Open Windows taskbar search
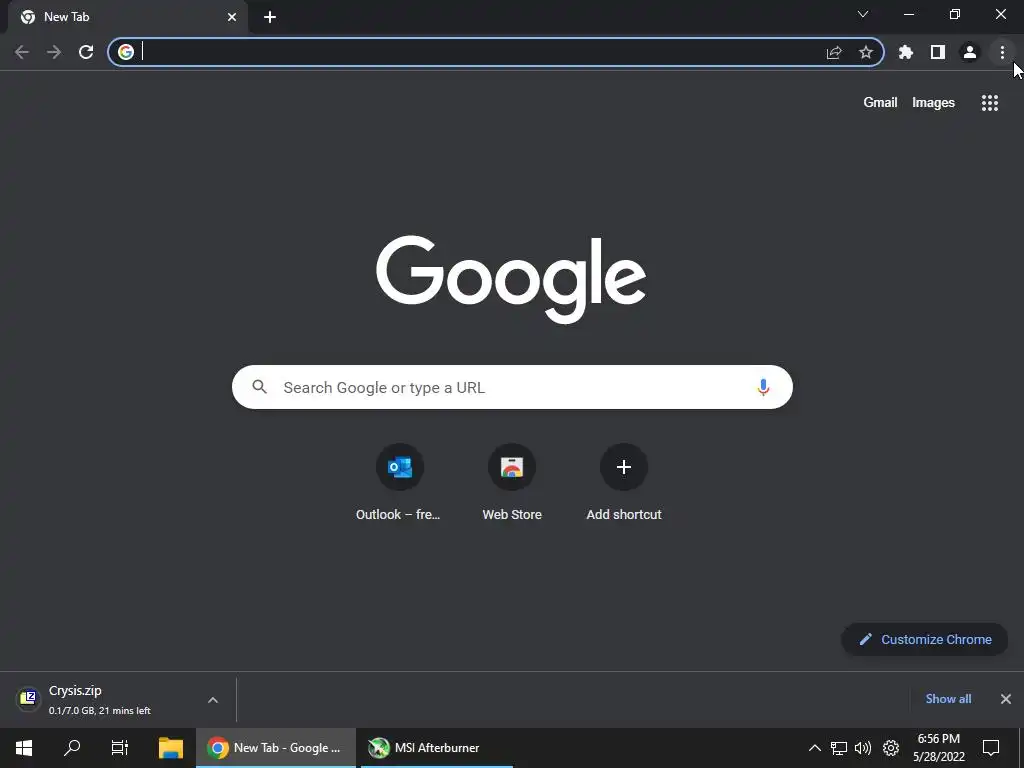Viewport: 1024px width, 768px height. tap(72, 748)
